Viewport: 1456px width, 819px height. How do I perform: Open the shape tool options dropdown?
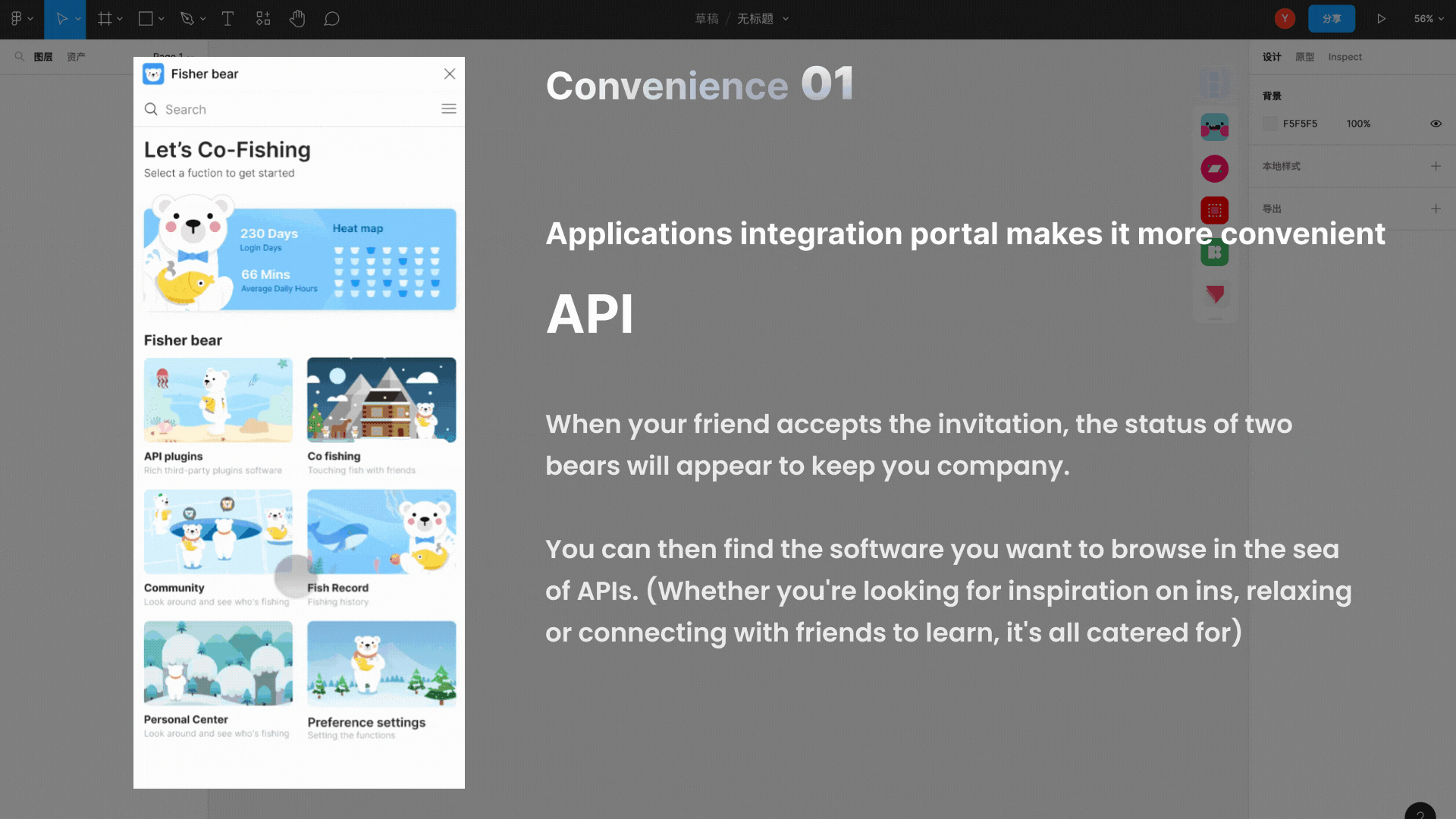162,19
